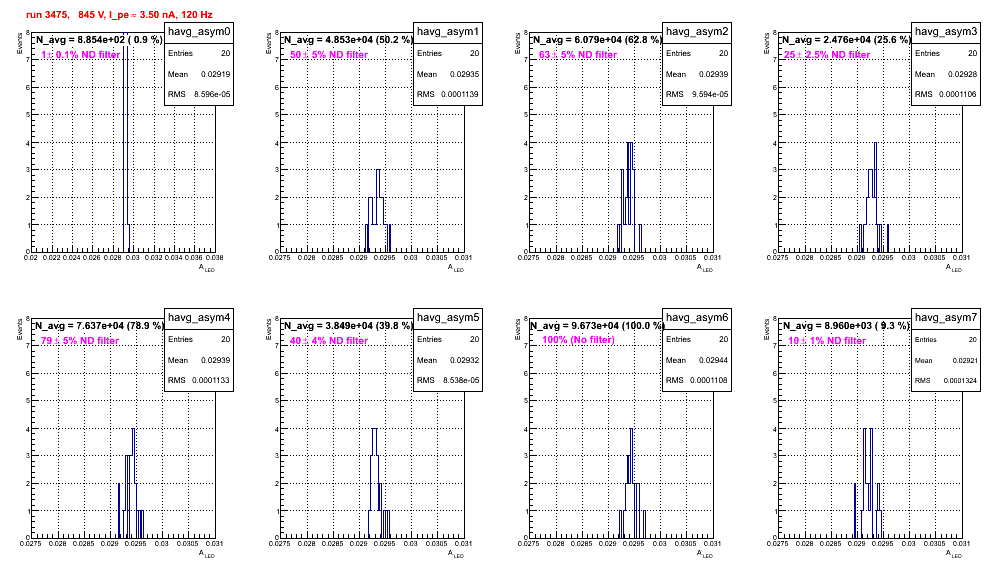996x572 pixels.
Task: Click the havg_asym1 histogram bars
Action: pyautogui.click(x=378, y=210)
